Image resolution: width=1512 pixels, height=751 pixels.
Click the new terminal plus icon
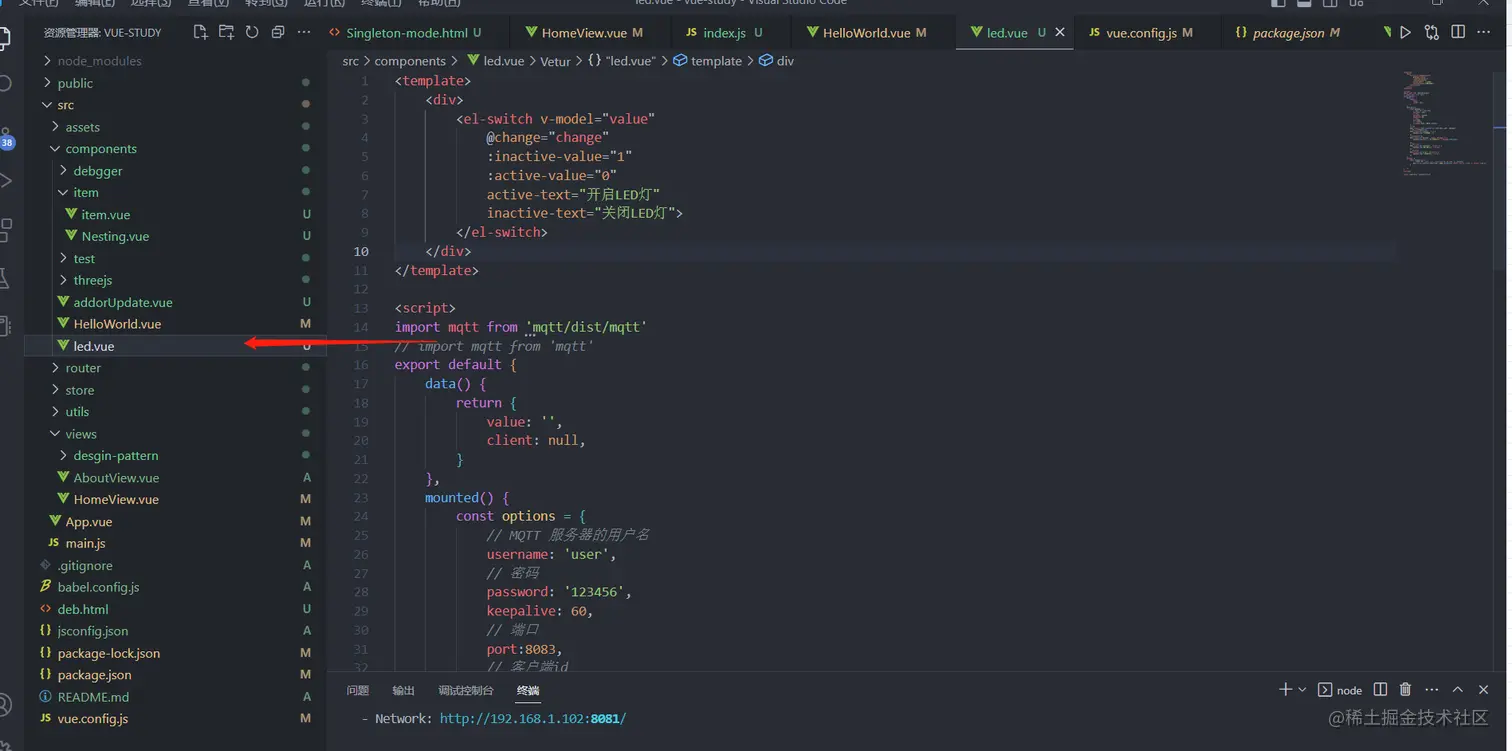1285,689
